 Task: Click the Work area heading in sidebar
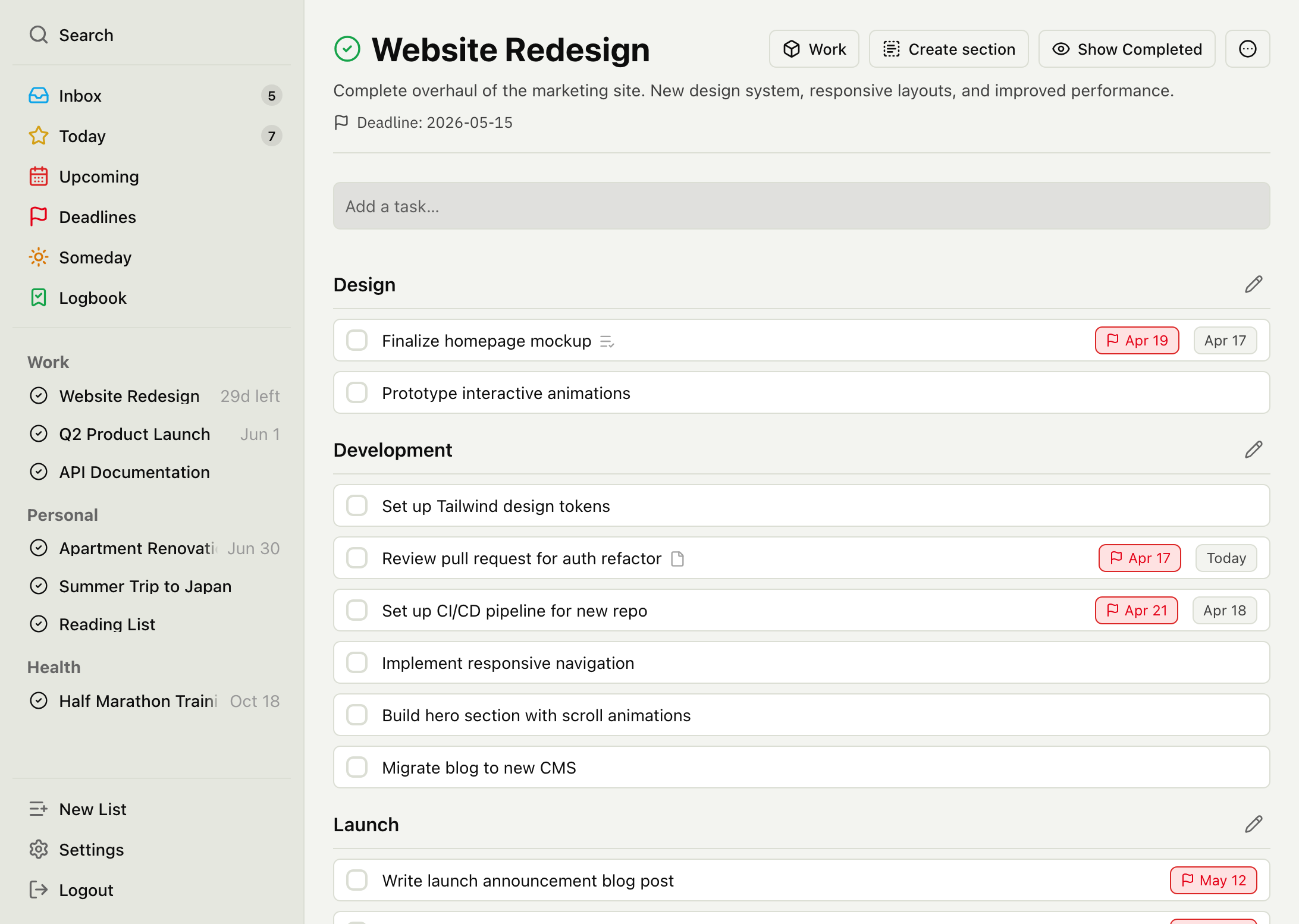(48, 362)
